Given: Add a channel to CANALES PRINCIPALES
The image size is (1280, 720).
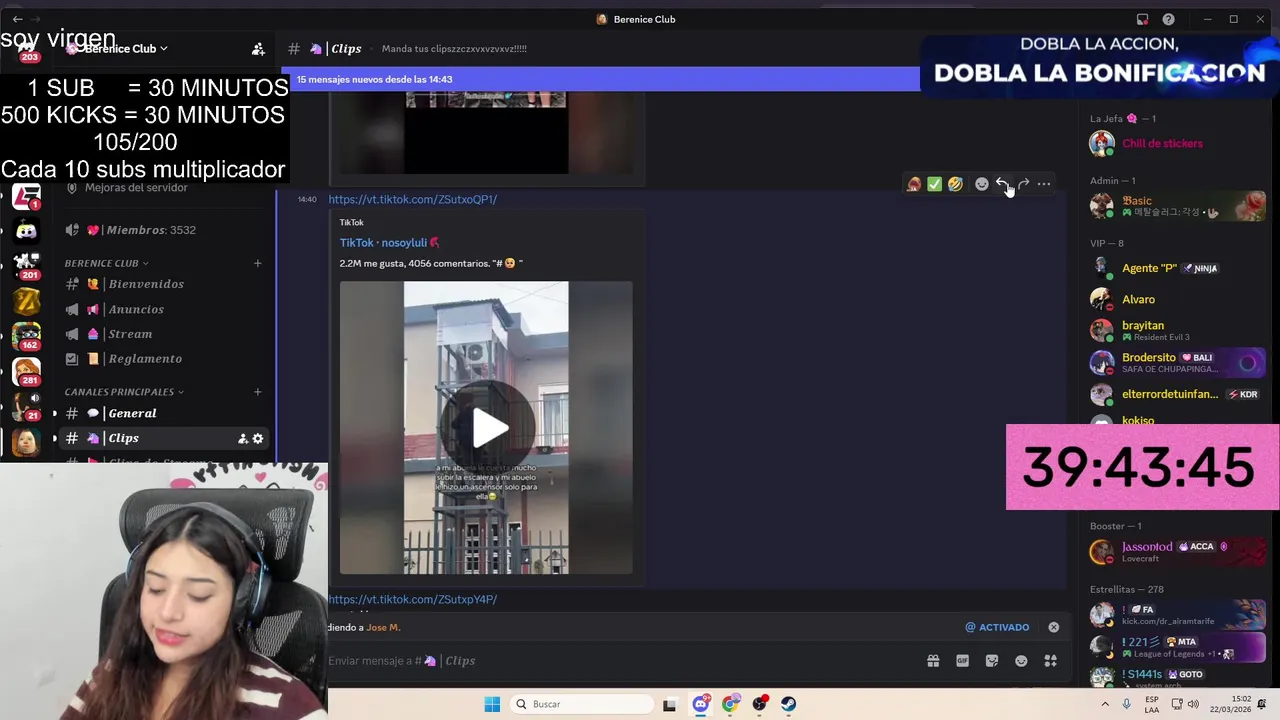Looking at the screenshot, I should 257,392.
